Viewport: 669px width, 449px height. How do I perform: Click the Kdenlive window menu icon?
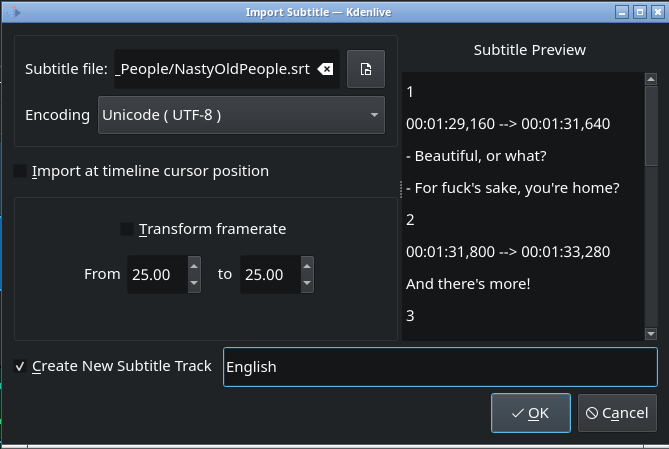[13, 15]
